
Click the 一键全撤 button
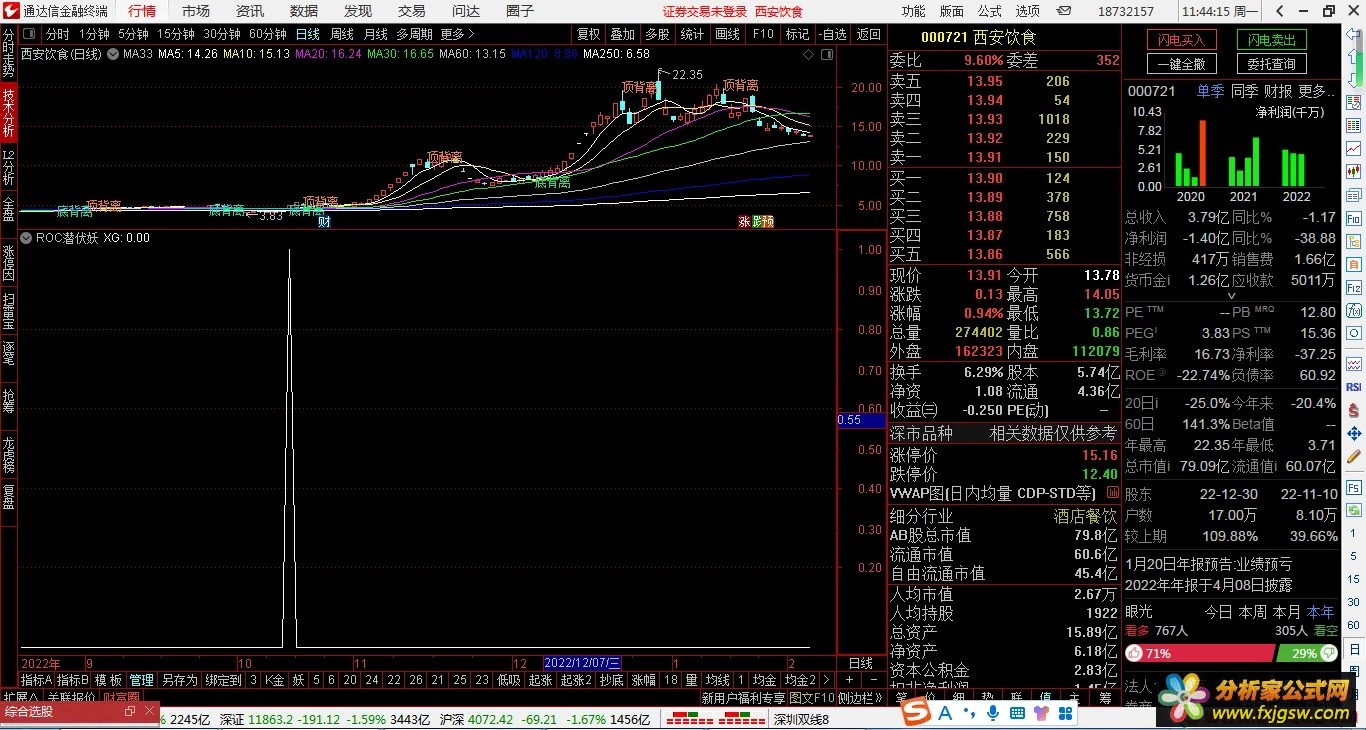tap(1181, 63)
